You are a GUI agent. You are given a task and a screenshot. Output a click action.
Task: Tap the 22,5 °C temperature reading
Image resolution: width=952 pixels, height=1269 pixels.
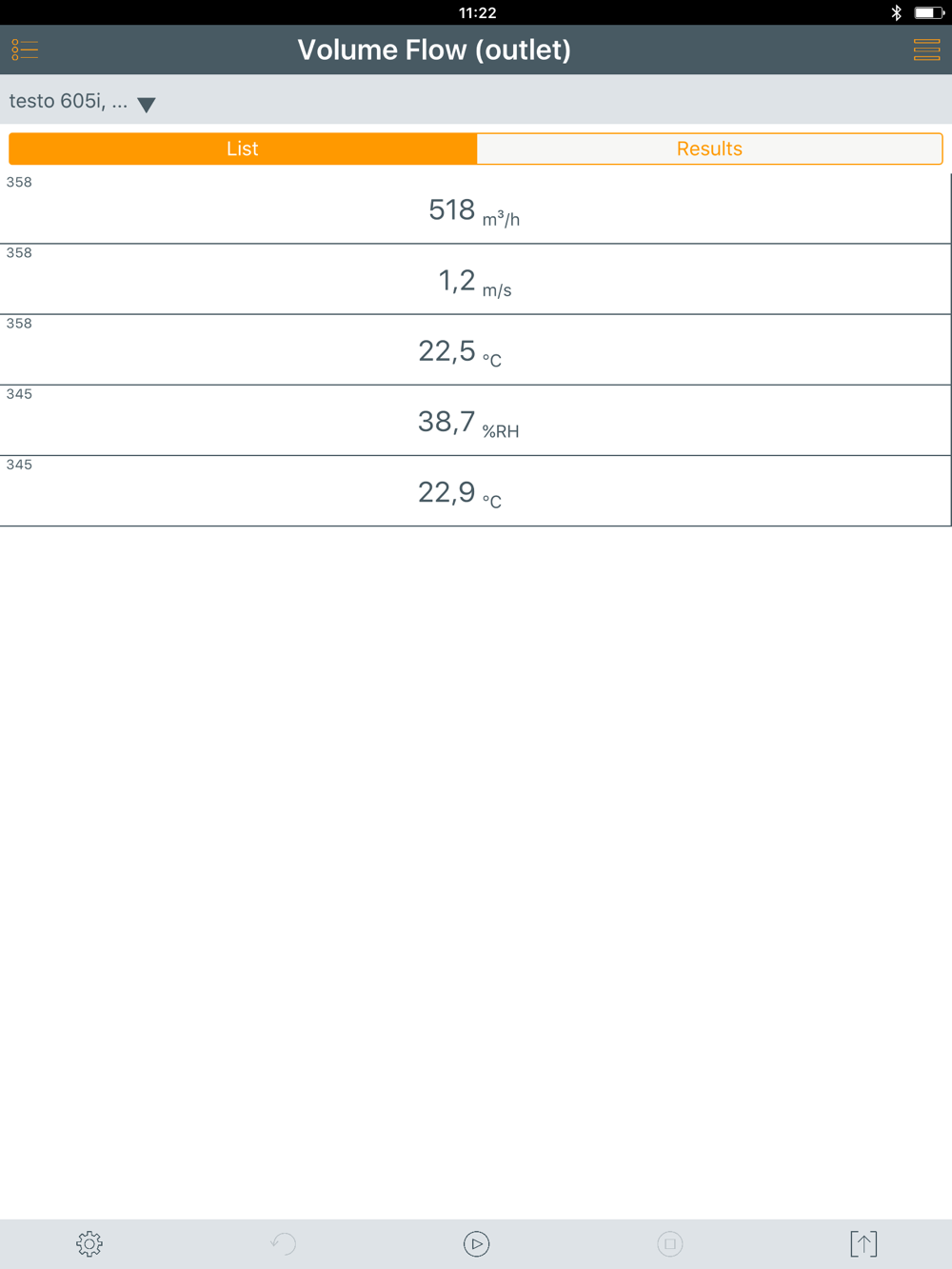(460, 350)
